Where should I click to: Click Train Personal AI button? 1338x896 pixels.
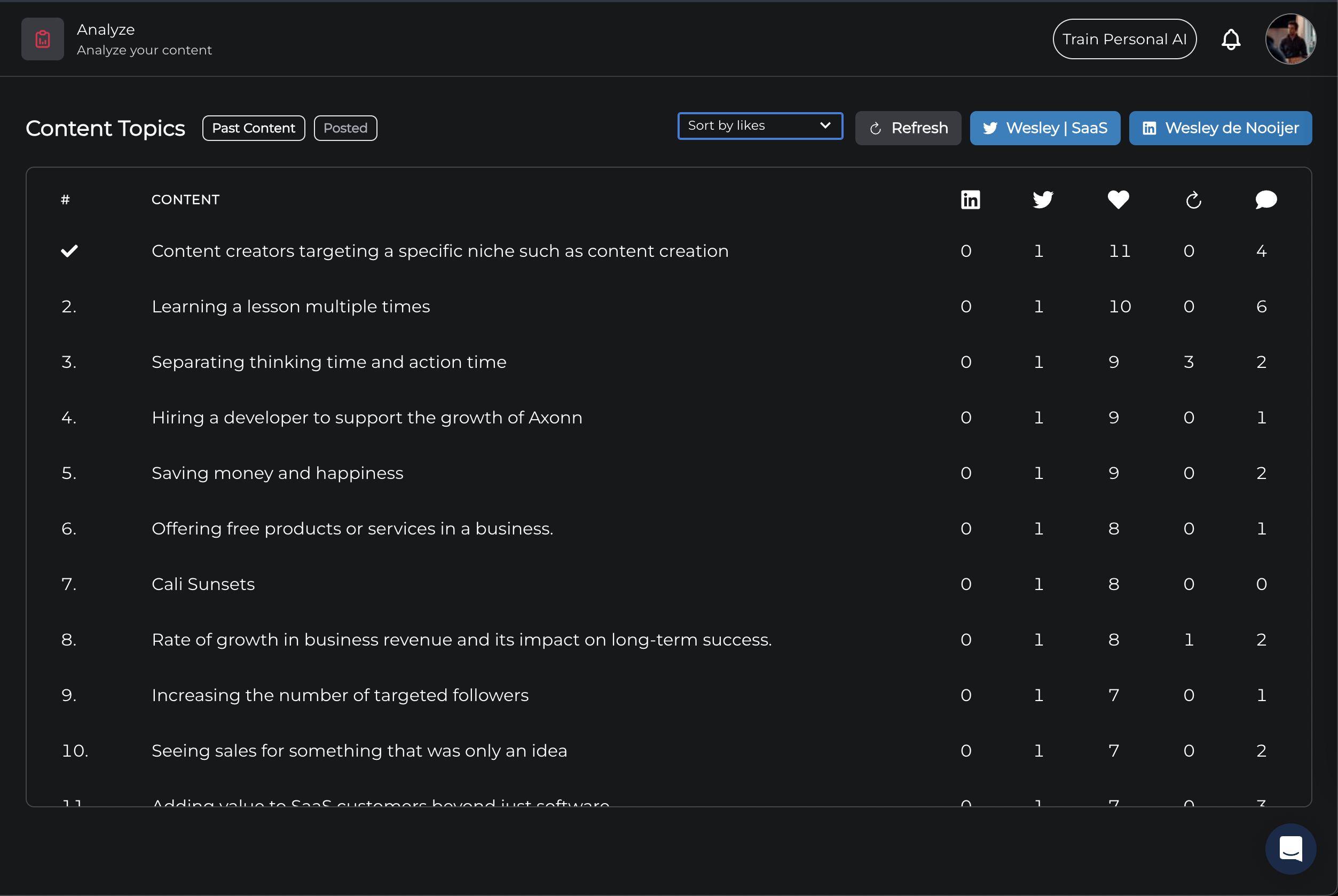pos(1124,40)
